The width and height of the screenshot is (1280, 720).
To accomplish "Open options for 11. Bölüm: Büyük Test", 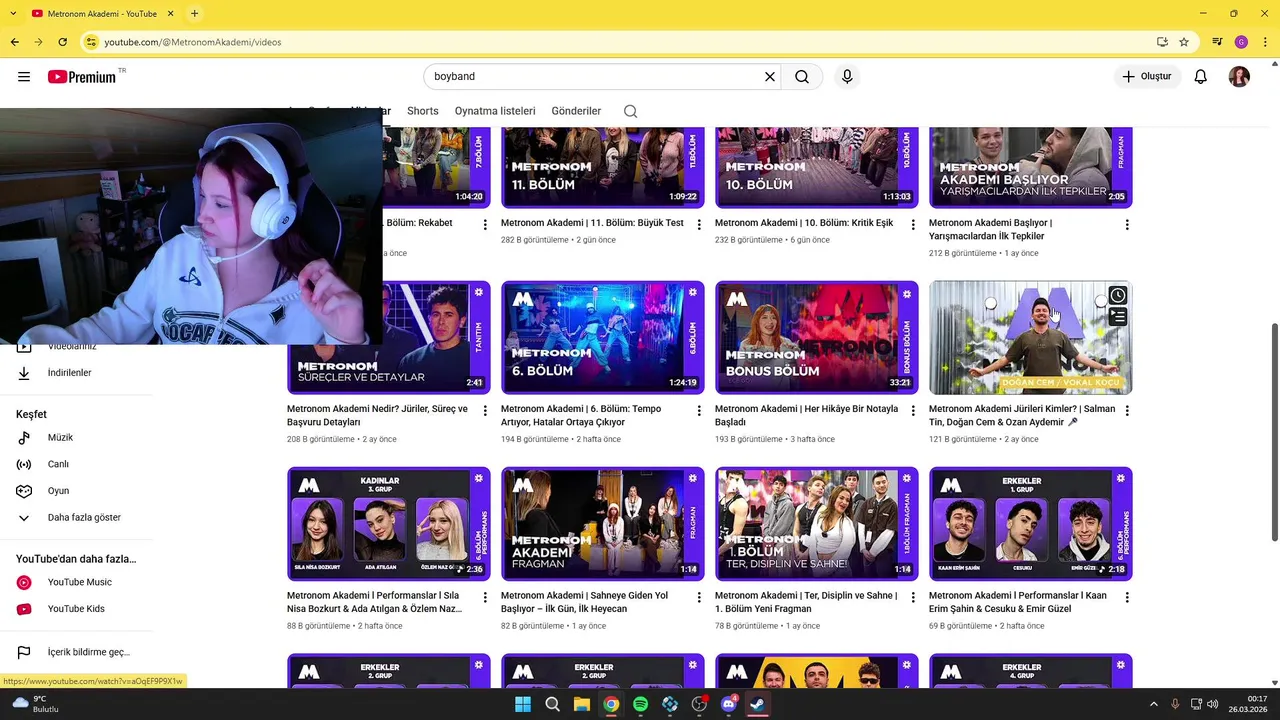I will pos(699,225).
